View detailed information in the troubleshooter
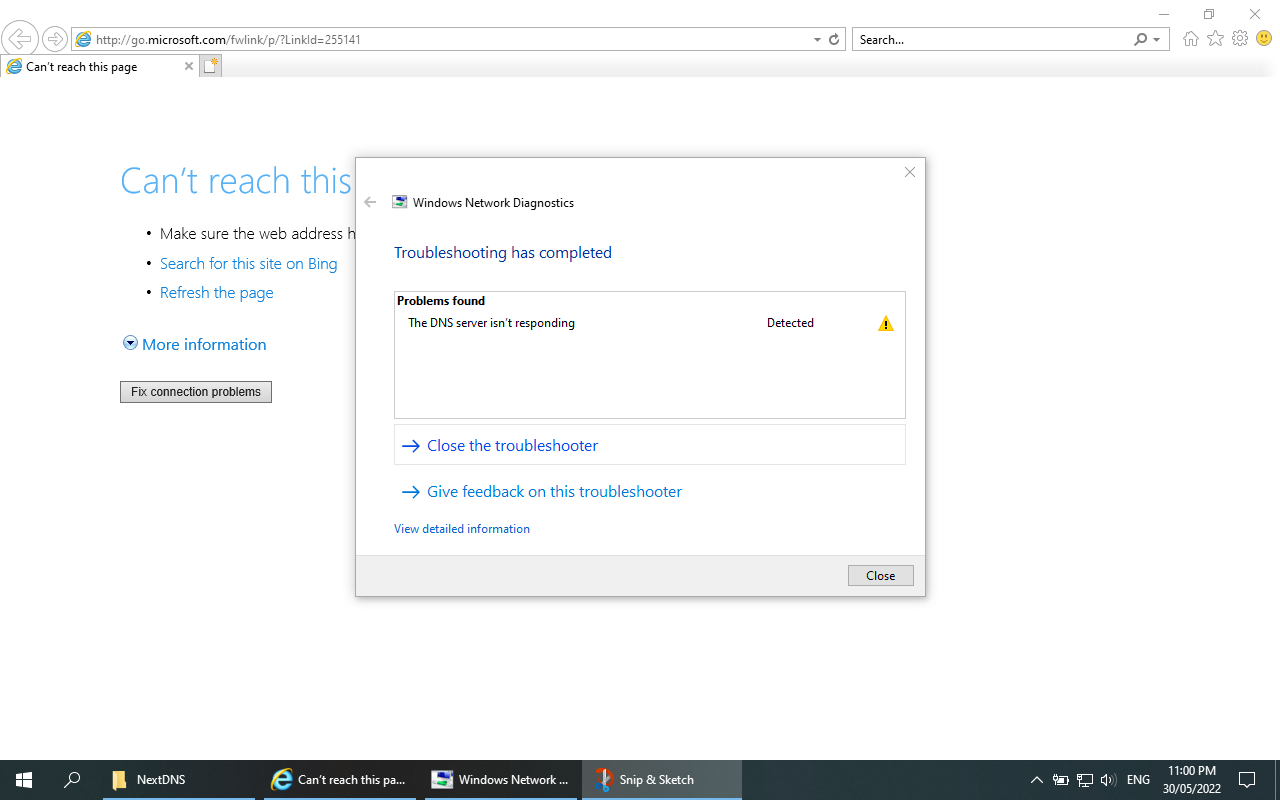 (461, 528)
